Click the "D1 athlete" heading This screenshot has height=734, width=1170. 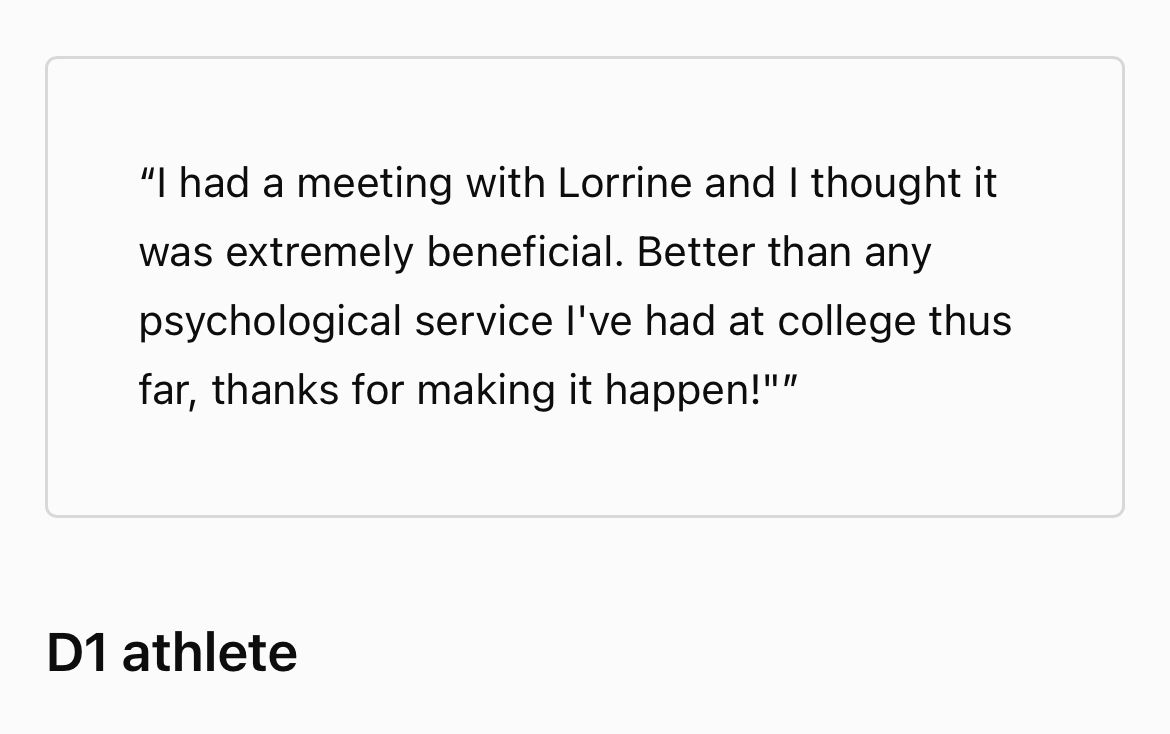pos(172,652)
